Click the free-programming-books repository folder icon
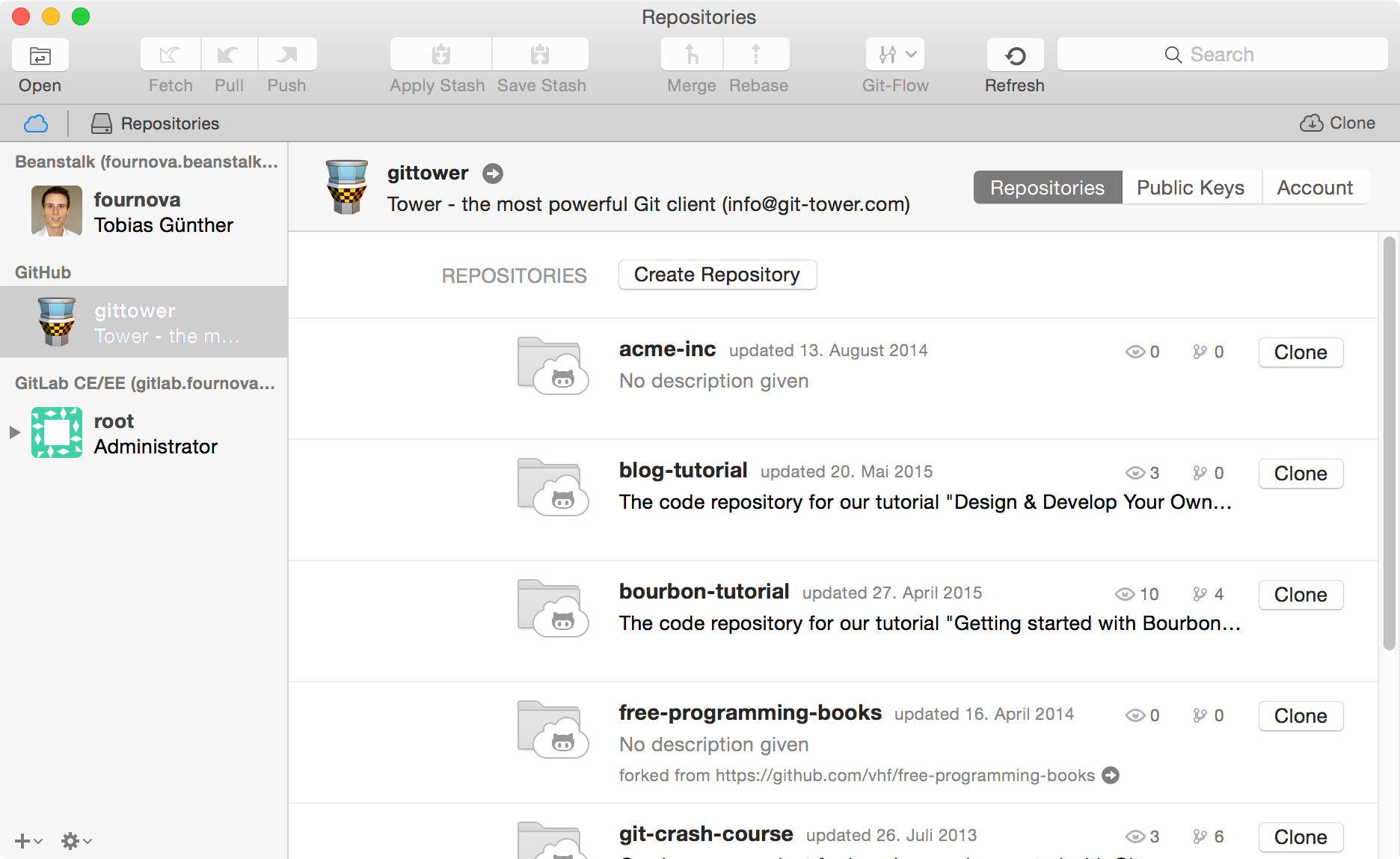 click(553, 730)
